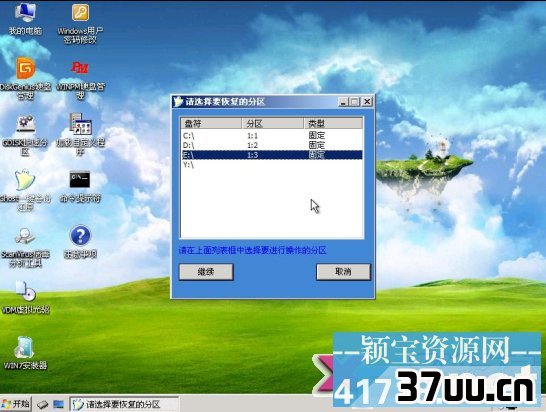Viewport: 546px width, 412px height.
Task: Open ScanVirus analysis tool icon
Action: 25,247
